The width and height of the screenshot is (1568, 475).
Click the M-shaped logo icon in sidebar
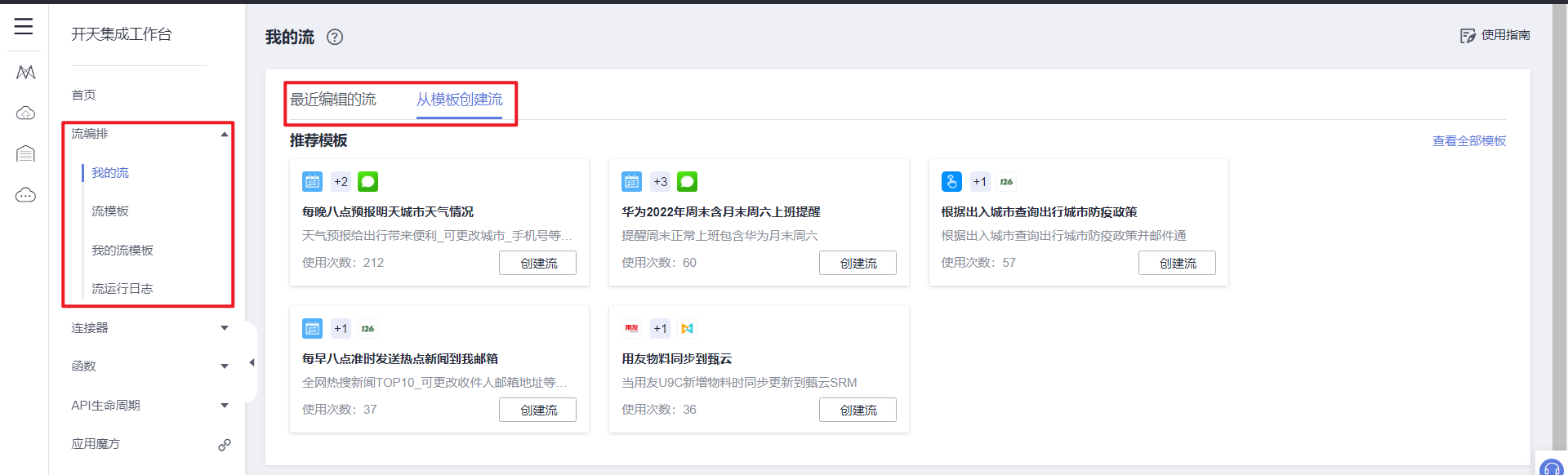pos(25,72)
